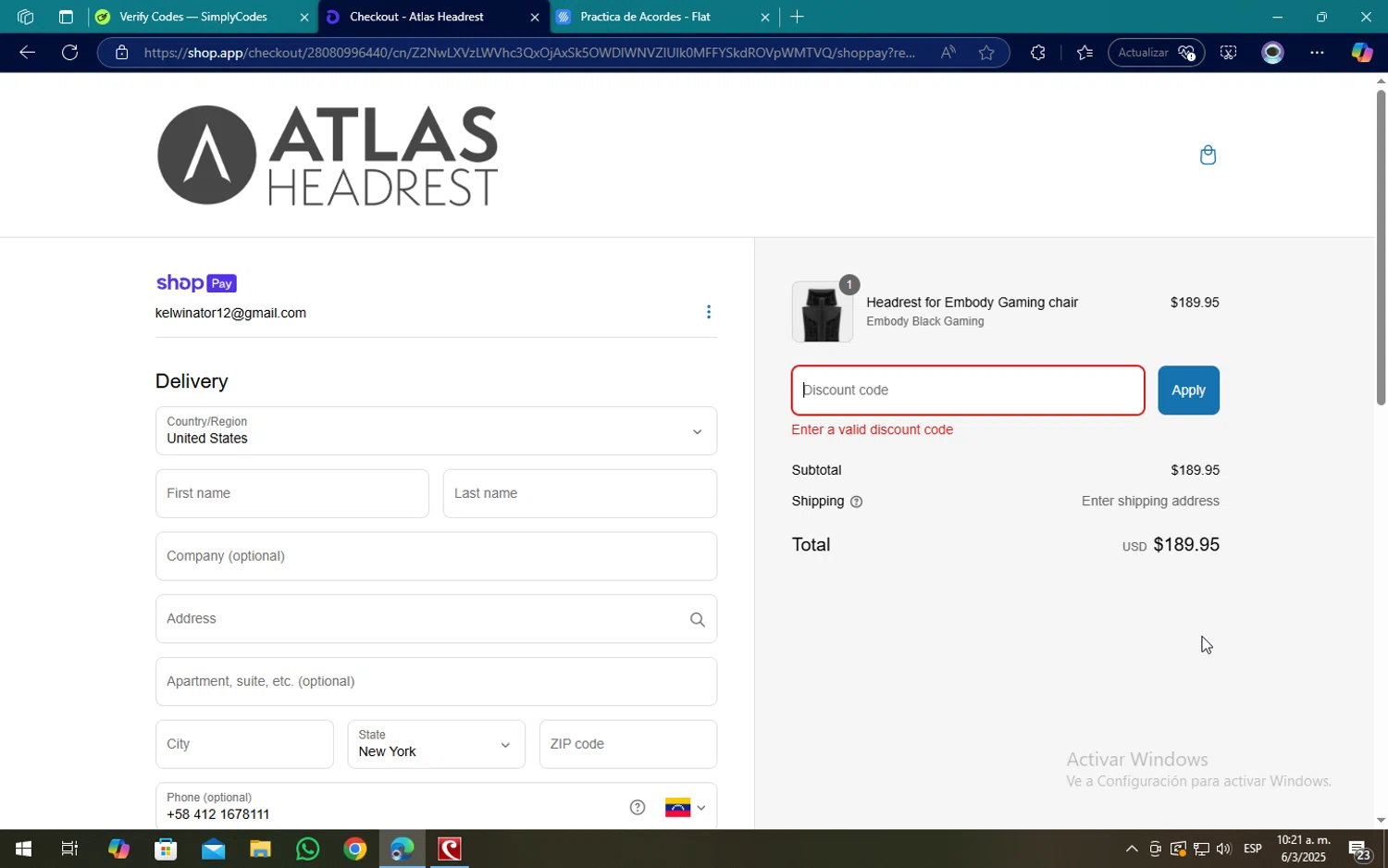Click the ZIP code field

627,744
